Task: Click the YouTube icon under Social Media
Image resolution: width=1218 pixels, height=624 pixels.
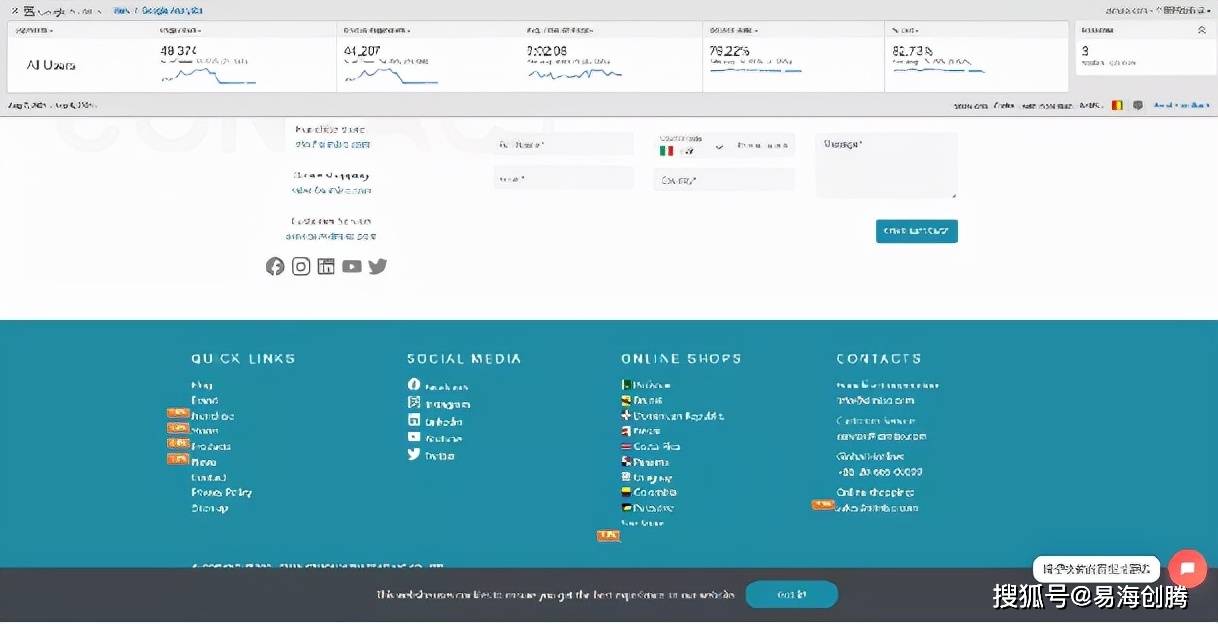Action: click(414, 436)
